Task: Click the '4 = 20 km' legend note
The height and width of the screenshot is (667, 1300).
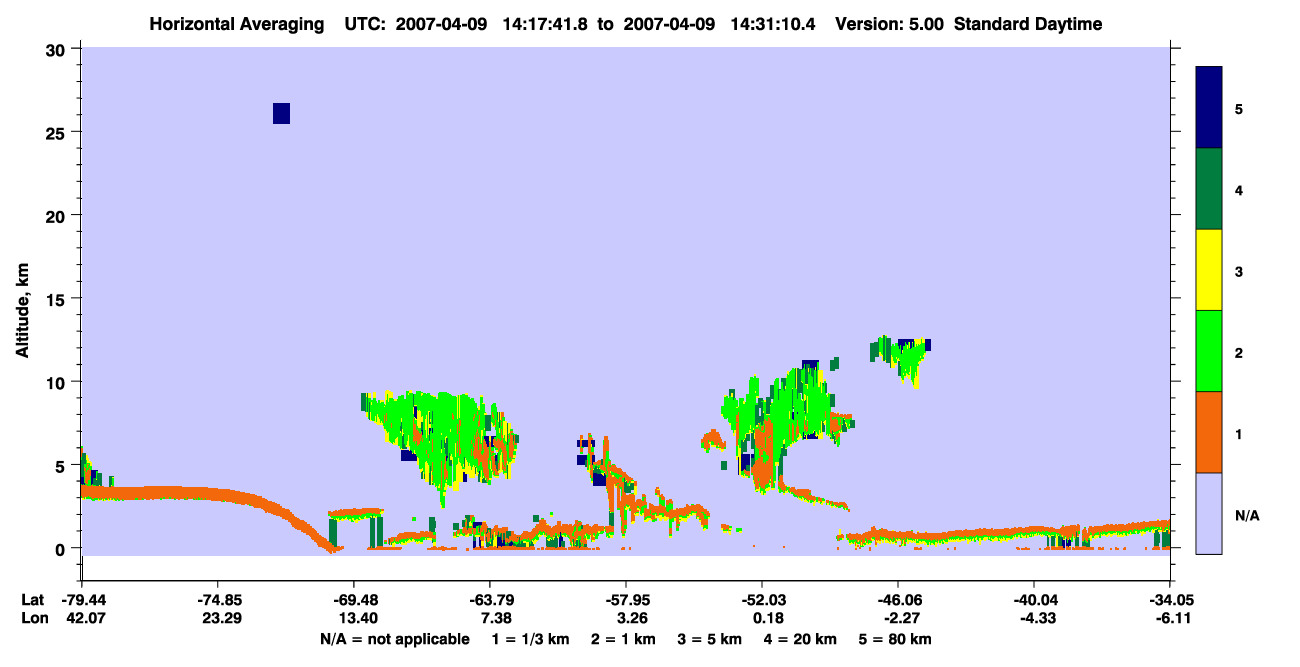Action: 799,639
